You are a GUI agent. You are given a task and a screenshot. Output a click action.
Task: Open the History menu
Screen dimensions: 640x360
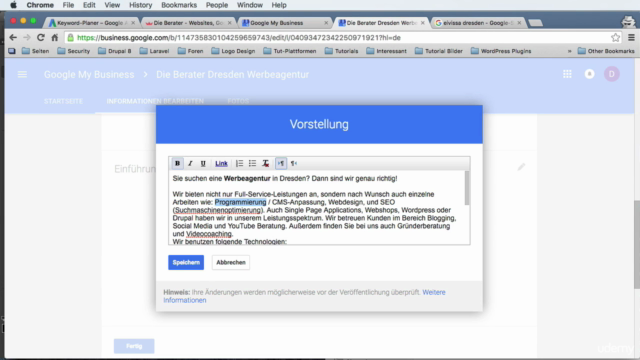(140, 5)
